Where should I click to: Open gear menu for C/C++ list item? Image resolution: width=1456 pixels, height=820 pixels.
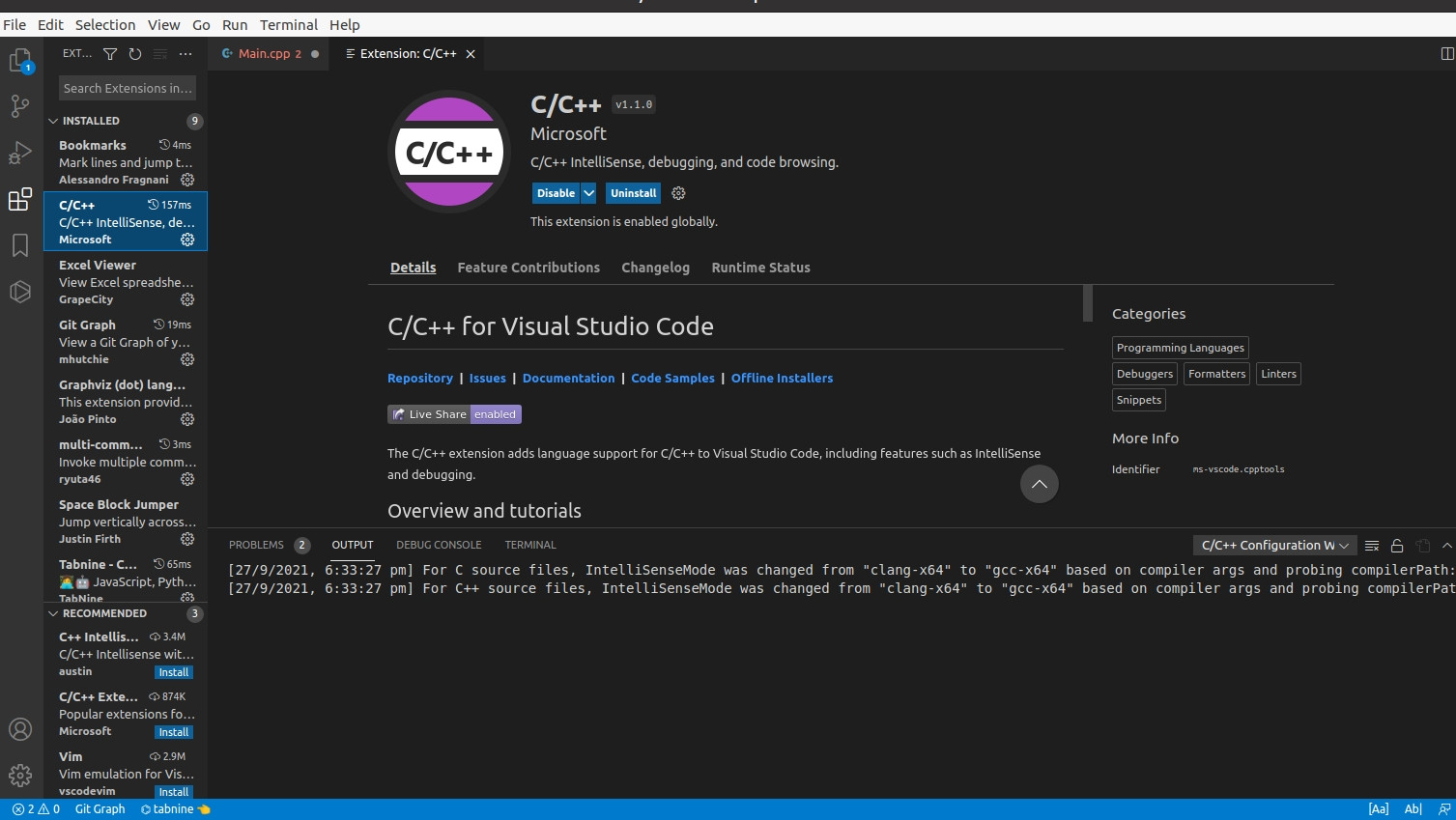(187, 240)
